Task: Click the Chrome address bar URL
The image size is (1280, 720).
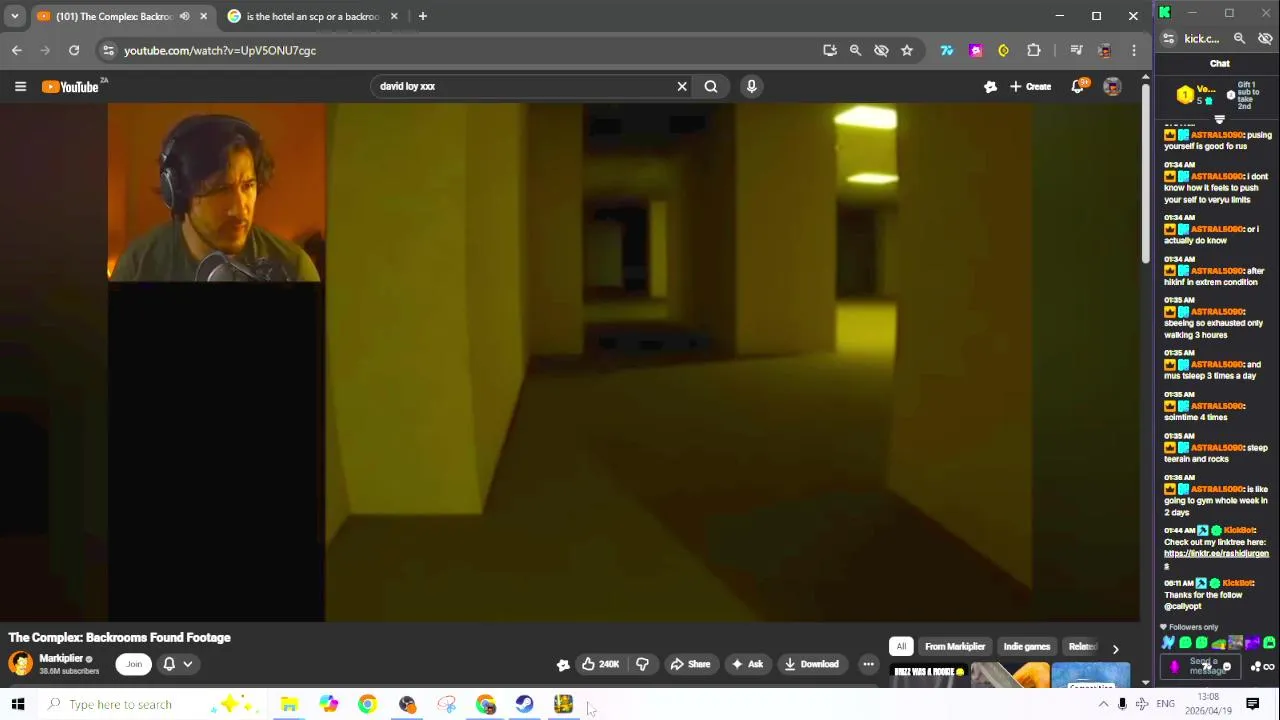Action: click(220, 50)
